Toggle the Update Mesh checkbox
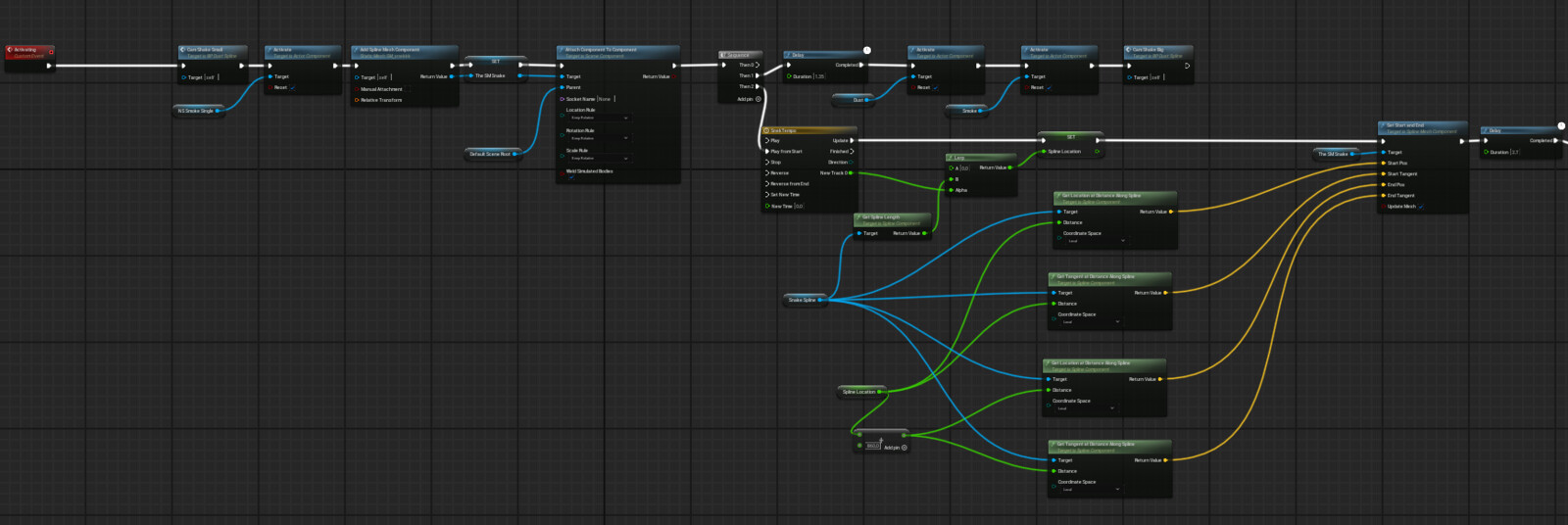This screenshot has height=525, width=1568. pos(1421,207)
